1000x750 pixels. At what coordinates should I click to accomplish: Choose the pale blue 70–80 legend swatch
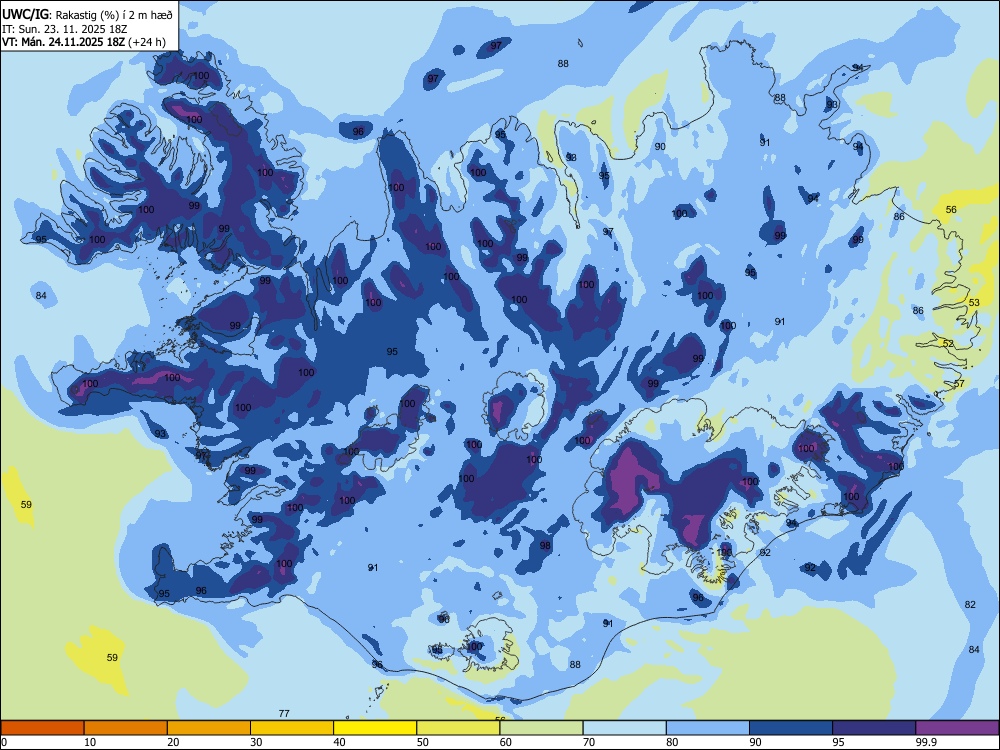pos(625,728)
